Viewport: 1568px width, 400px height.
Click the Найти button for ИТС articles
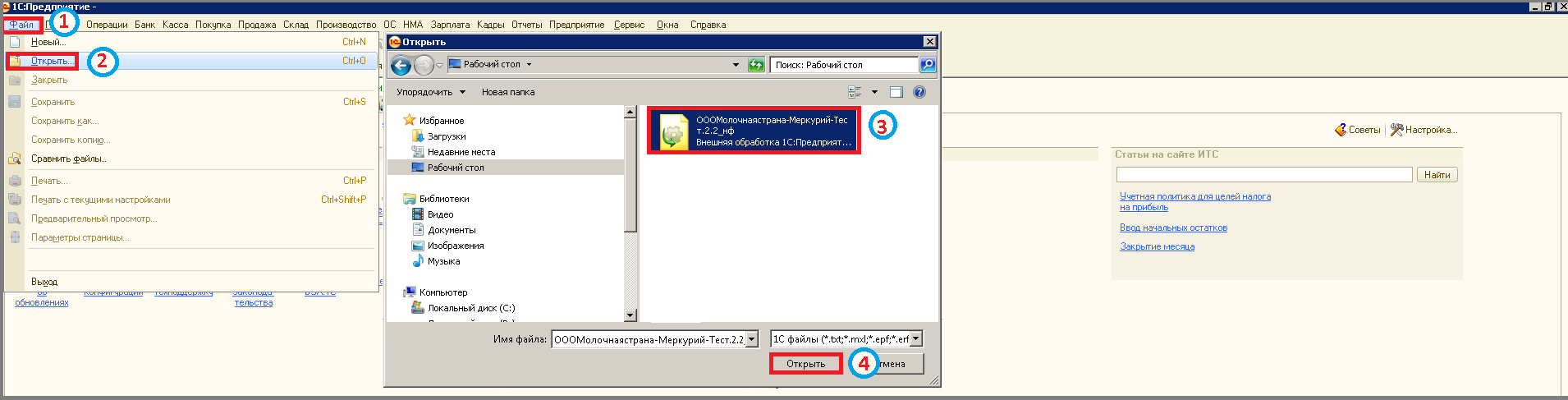coord(1437,175)
